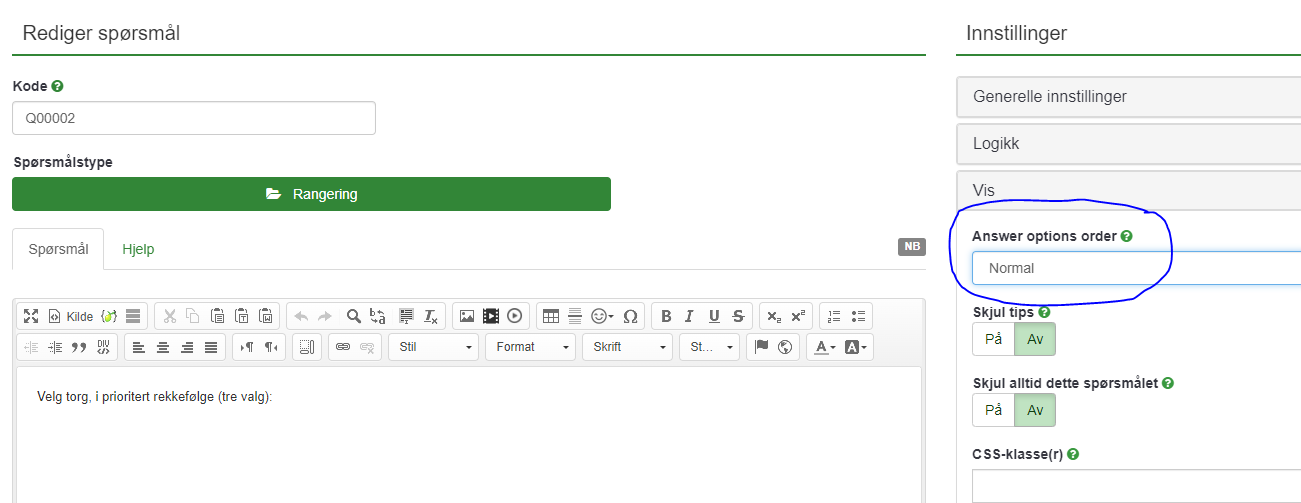The width and height of the screenshot is (1301, 503).
Task: Set text direction right-to-left
Action: pyautogui.click(x=271, y=347)
